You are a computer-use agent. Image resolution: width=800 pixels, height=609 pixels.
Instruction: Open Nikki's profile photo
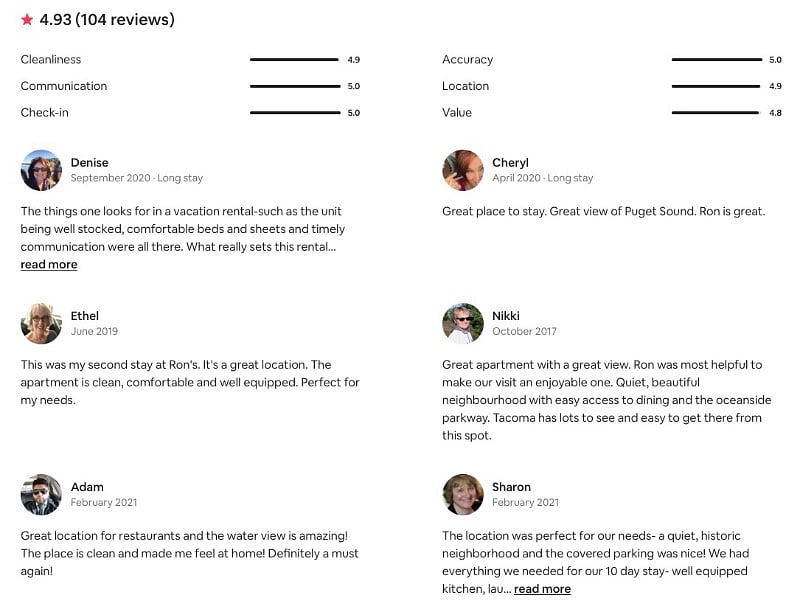click(463, 323)
